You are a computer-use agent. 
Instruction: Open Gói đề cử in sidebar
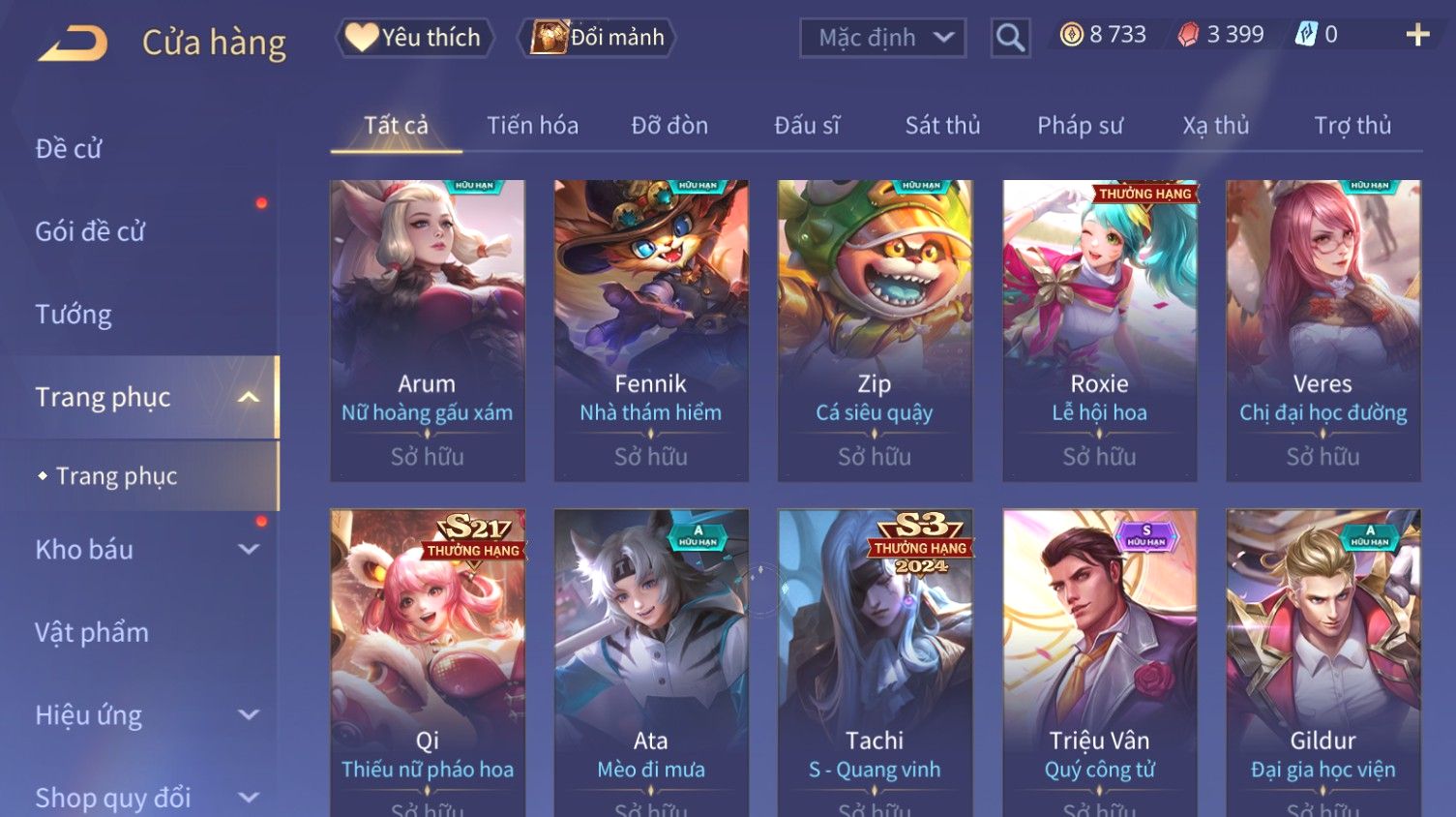coord(90,231)
